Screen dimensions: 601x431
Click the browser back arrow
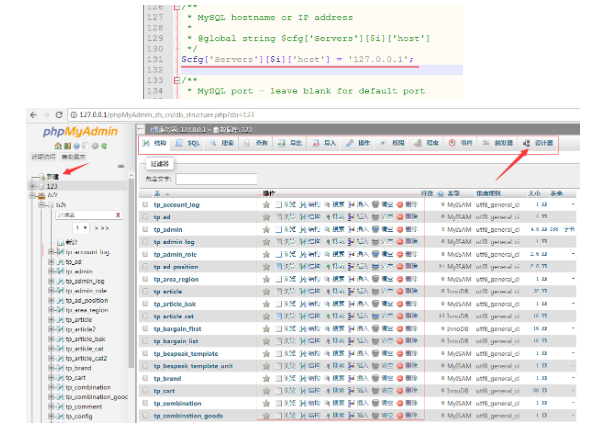tap(35, 115)
